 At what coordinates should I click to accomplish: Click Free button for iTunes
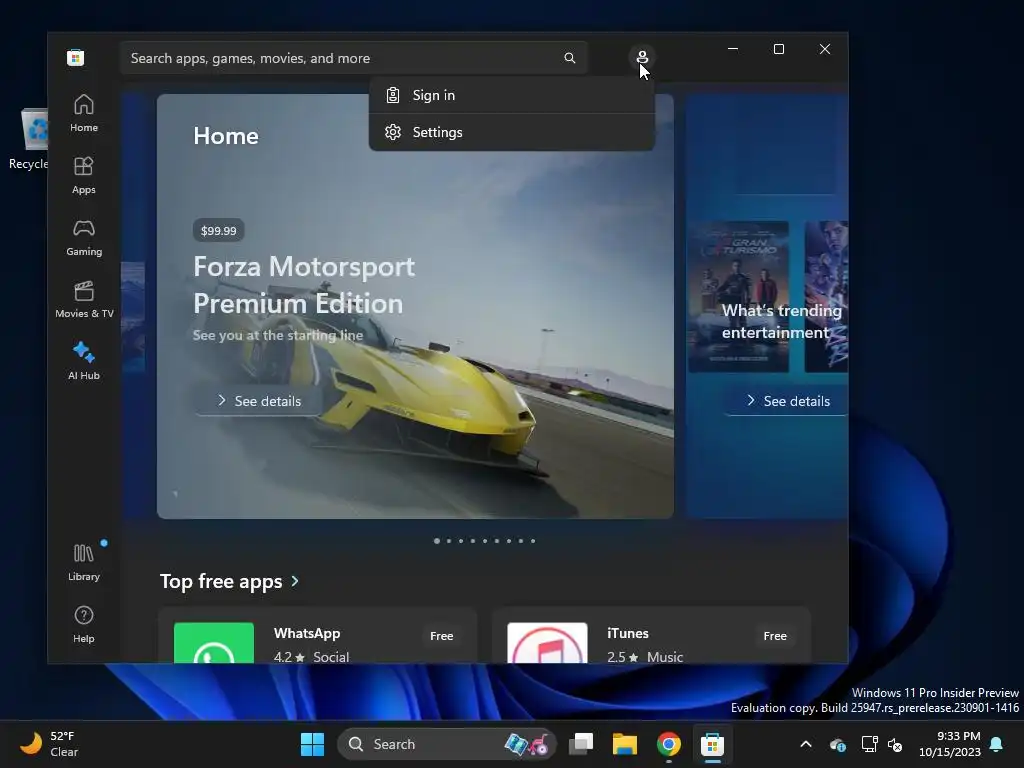coord(775,635)
